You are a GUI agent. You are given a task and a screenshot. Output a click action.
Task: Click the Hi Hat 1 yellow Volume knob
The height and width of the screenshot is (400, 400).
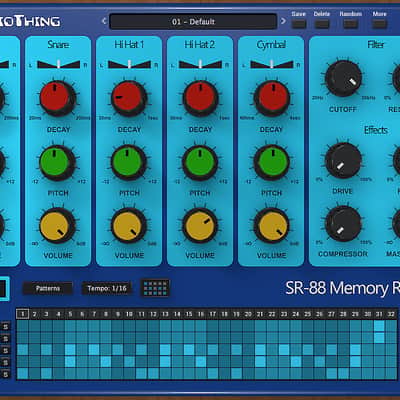point(129,226)
